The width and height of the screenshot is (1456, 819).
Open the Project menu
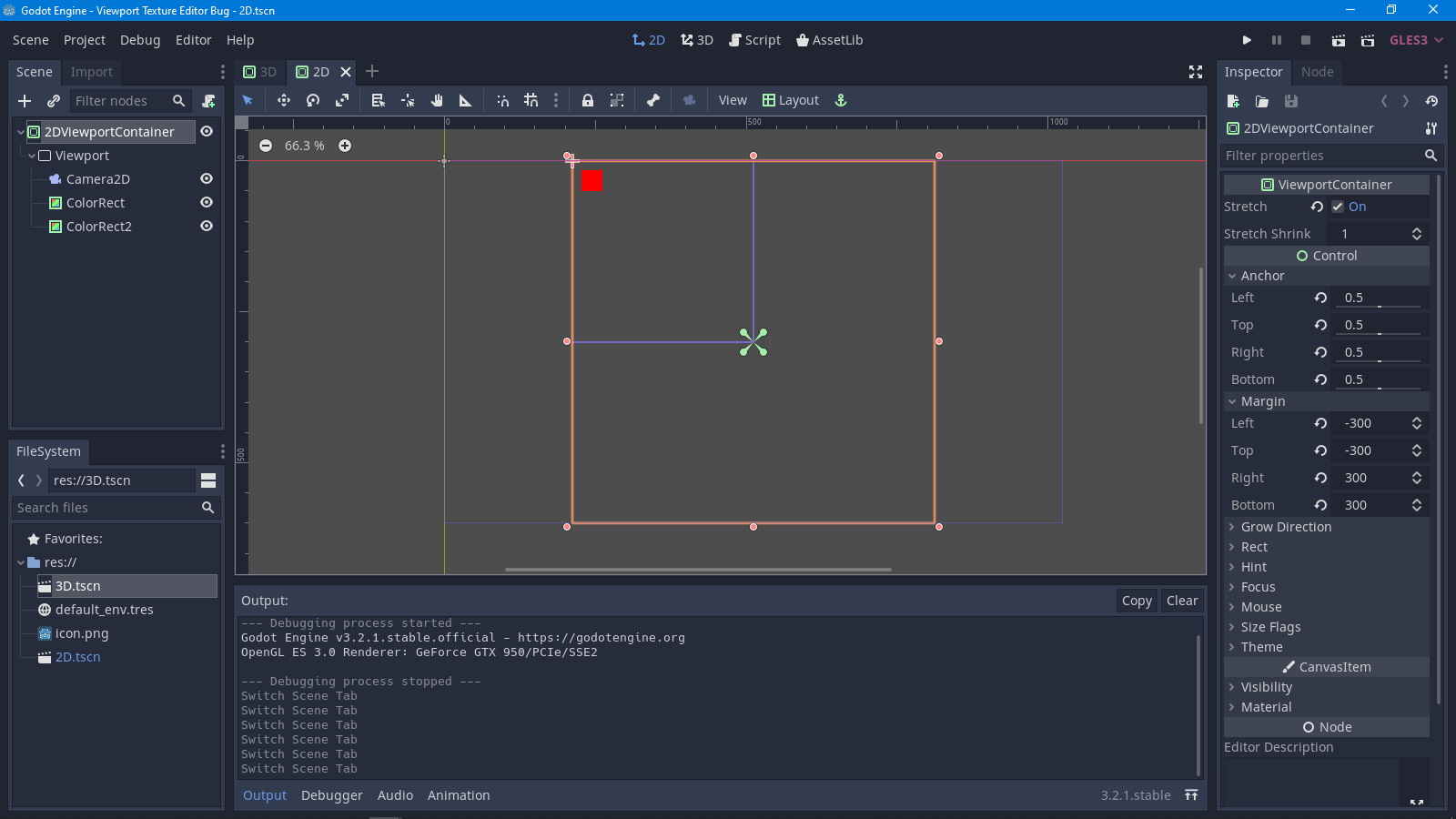point(84,39)
